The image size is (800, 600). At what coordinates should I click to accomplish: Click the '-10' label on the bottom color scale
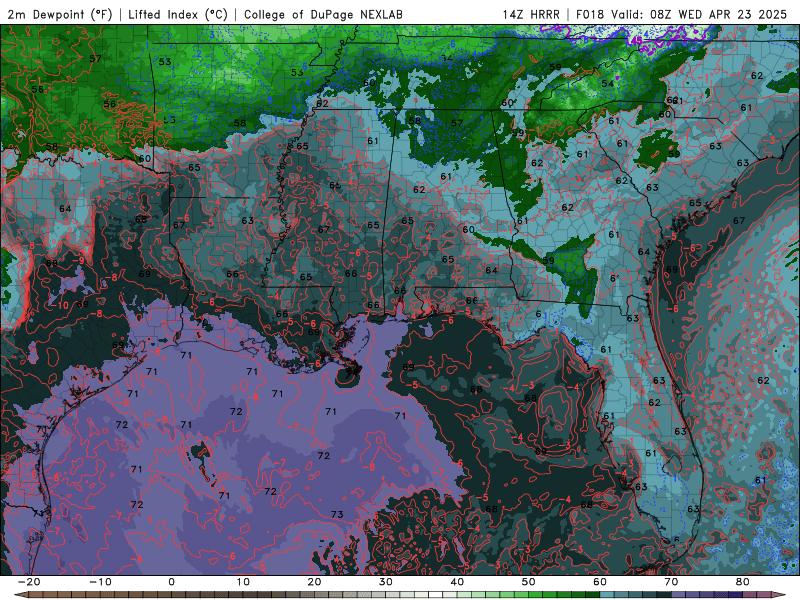[100, 582]
